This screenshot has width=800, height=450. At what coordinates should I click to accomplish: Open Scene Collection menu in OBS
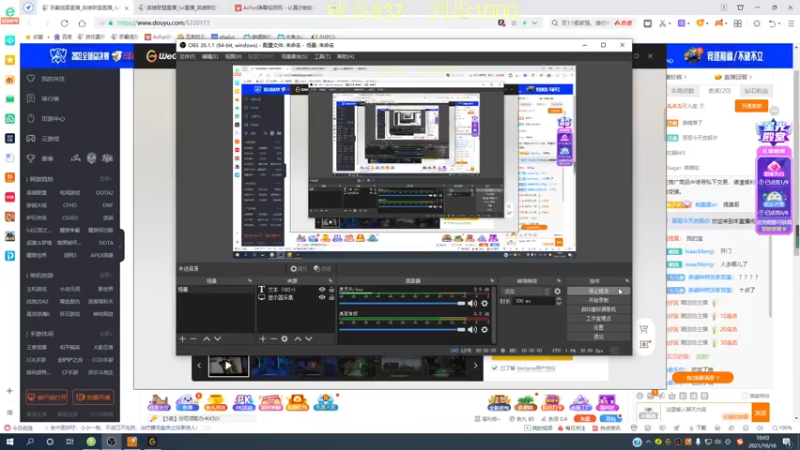(294, 57)
